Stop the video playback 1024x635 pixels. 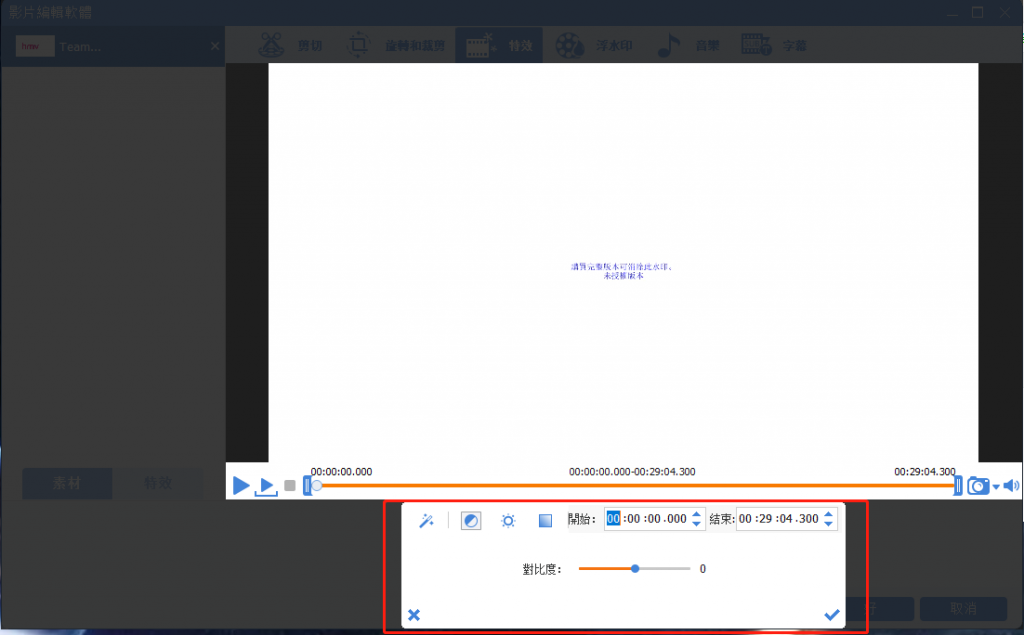(x=290, y=485)
